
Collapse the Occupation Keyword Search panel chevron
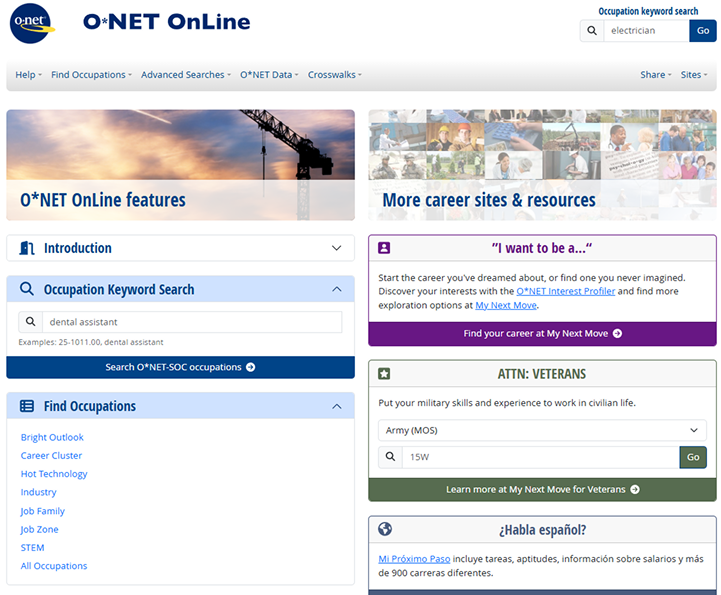click(337, 289)
